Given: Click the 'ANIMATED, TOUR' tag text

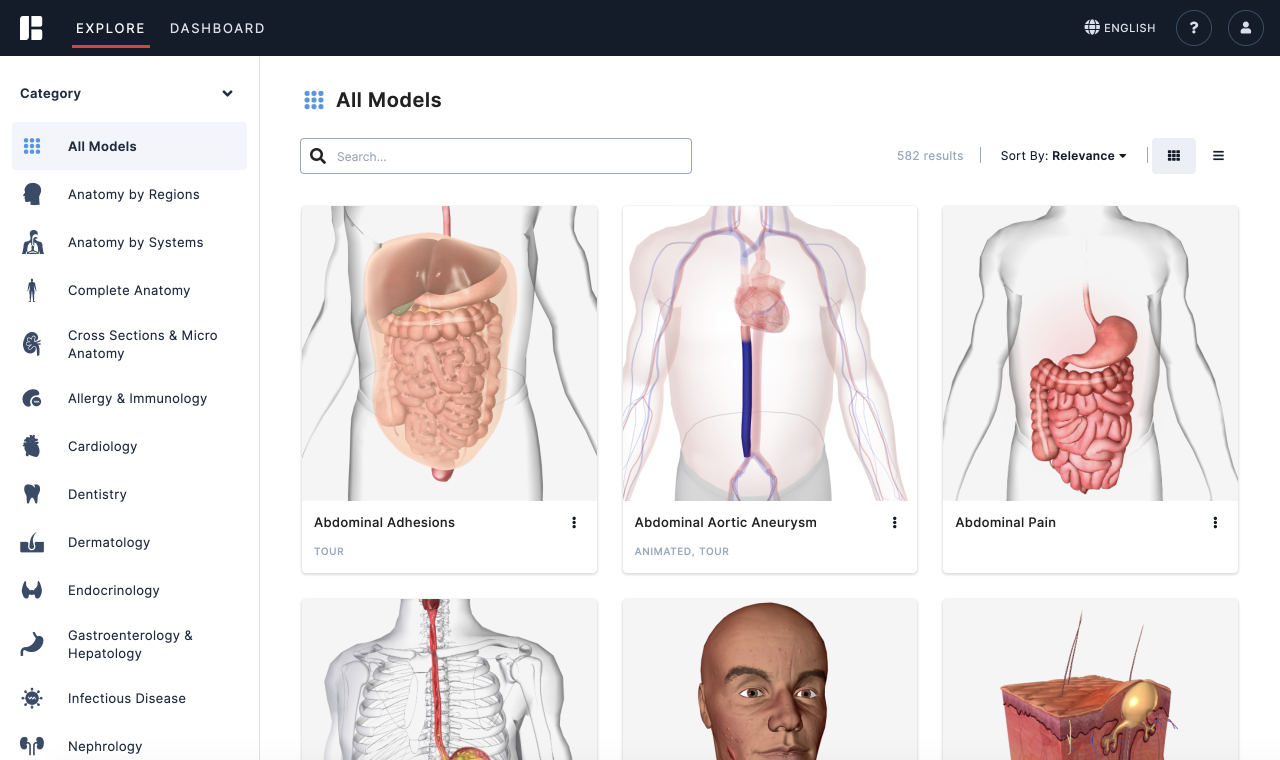Looking at the screenshot, I should 682,551.
